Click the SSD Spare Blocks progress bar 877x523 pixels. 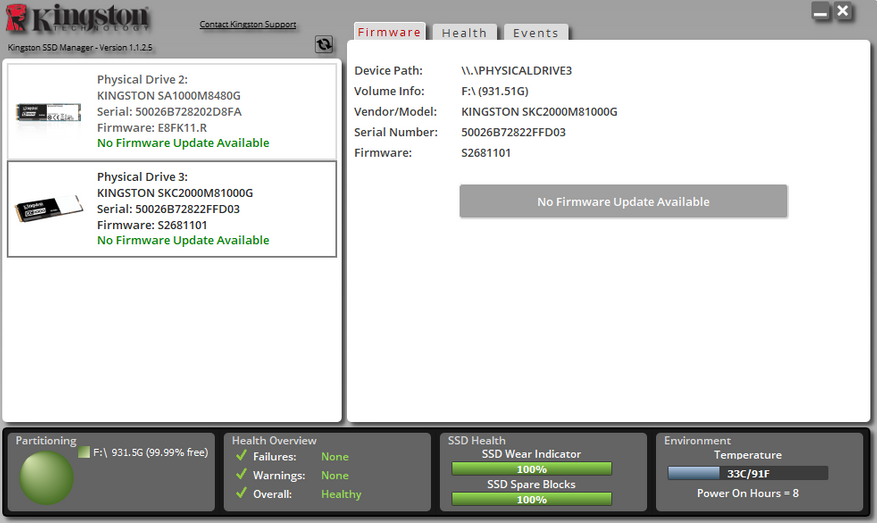click(531, 499)
